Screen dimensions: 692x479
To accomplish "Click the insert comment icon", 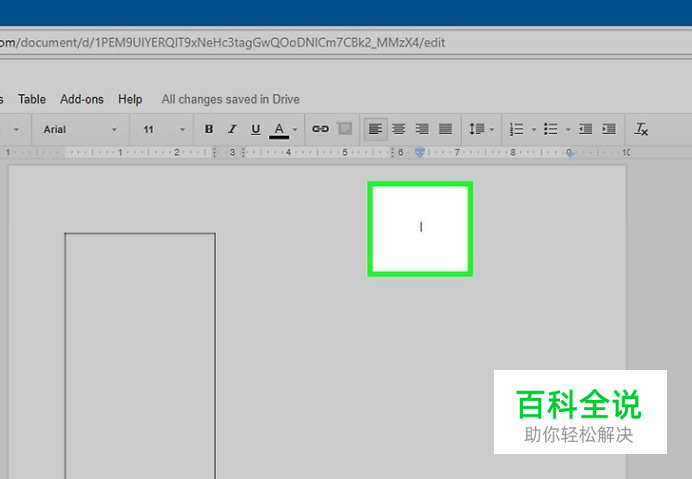I will (344, 129).
